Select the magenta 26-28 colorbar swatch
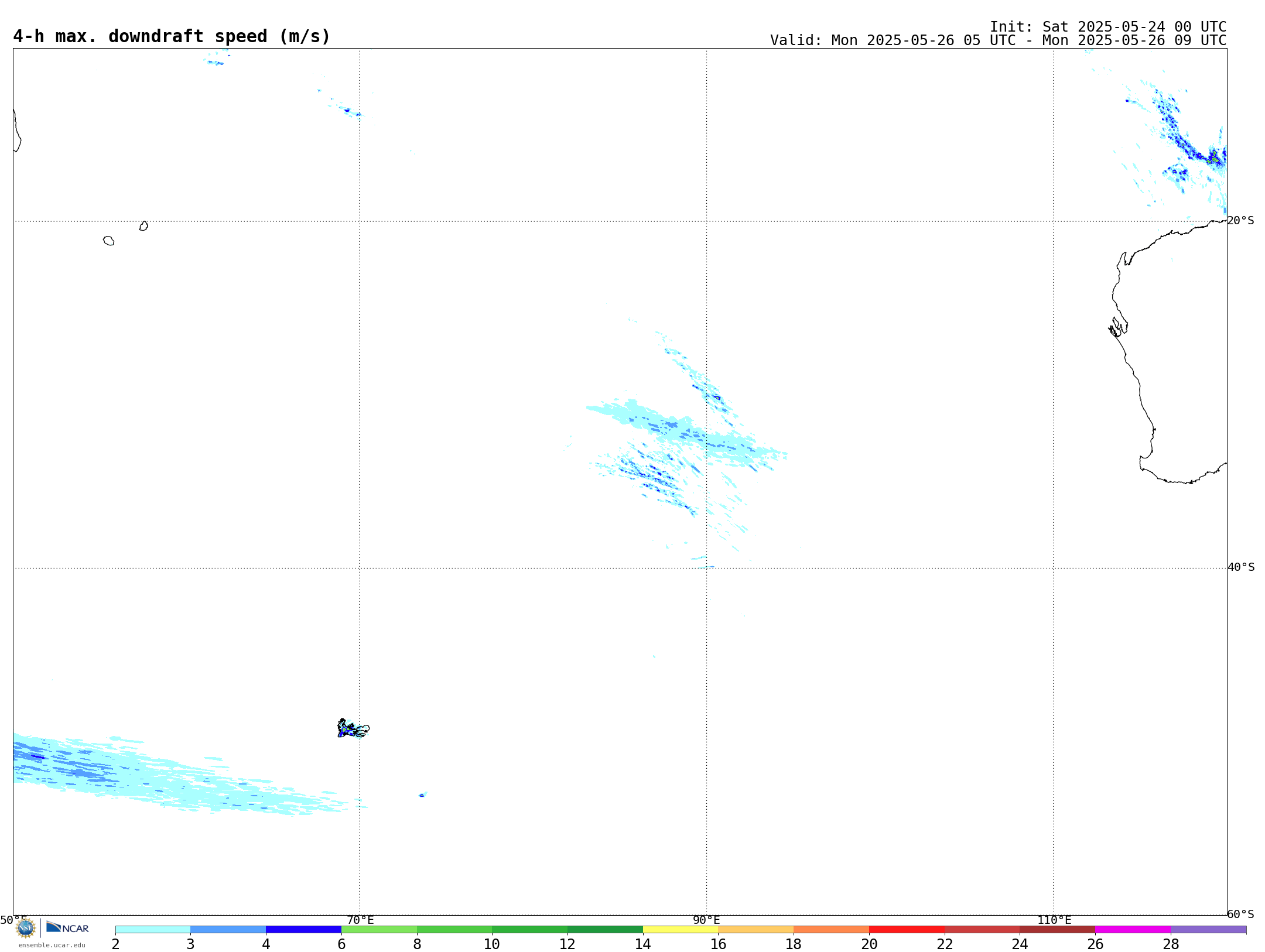Screen dimensions: 1265x952 click(1133, 930)
